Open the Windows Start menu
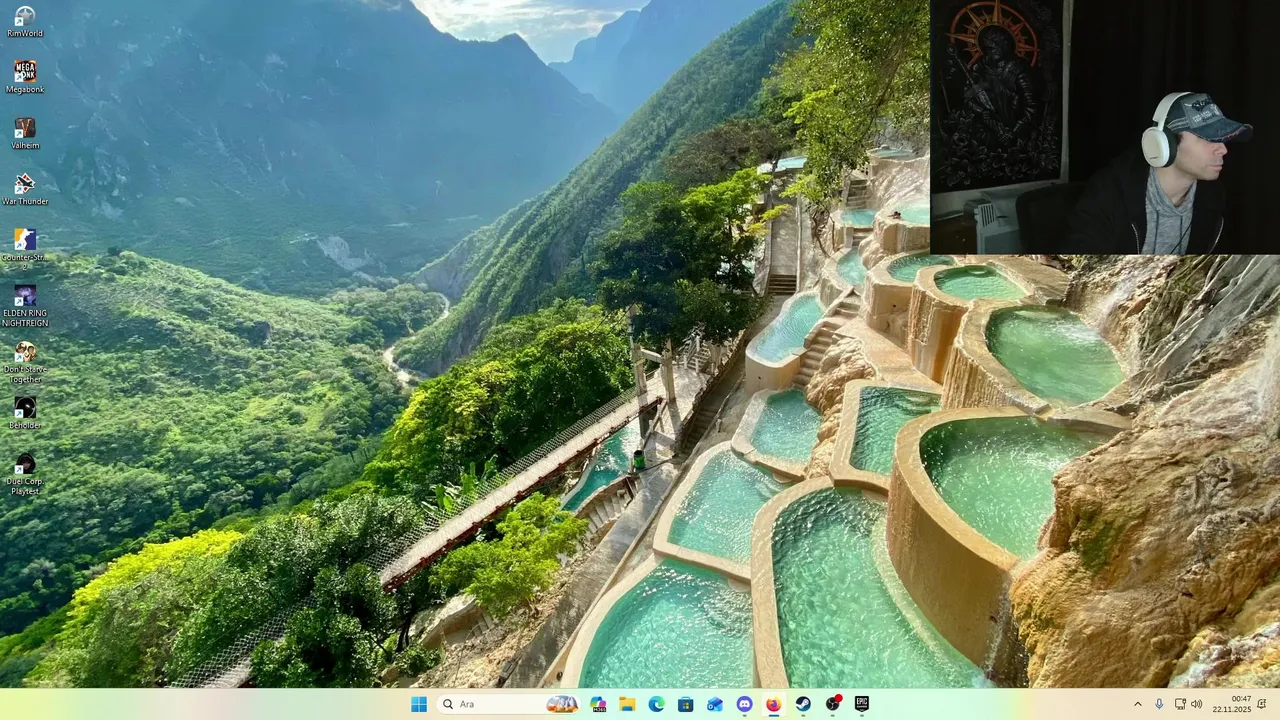Viewport: 1280px width, 720px height. click(x=419, y=704)
